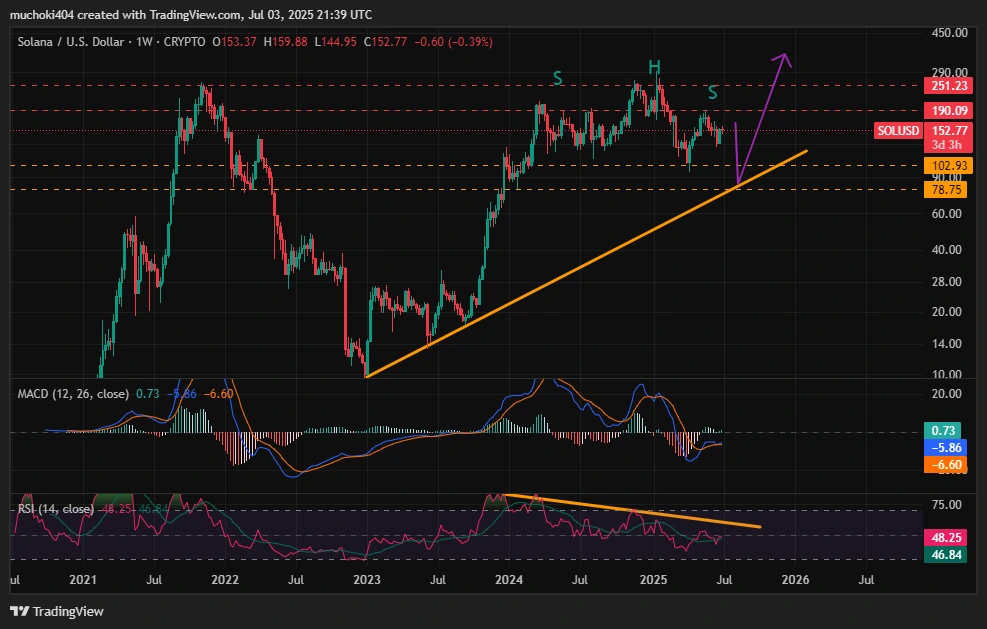This screenshot has height=629, width=987.
Task: Open the MACD (12, 26, close) legend
Action: click(x=73, y=394)
